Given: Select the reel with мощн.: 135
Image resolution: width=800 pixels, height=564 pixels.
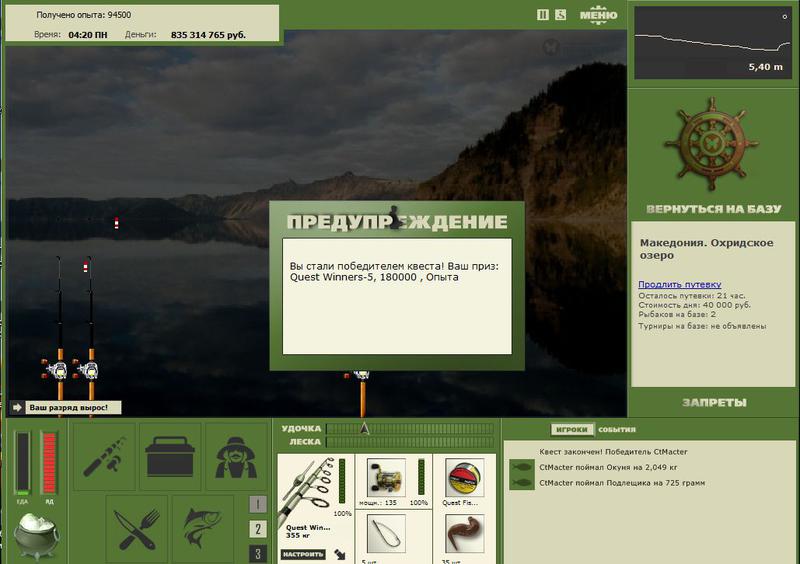Looking at the screenshot, I should [x=386, y=478].
